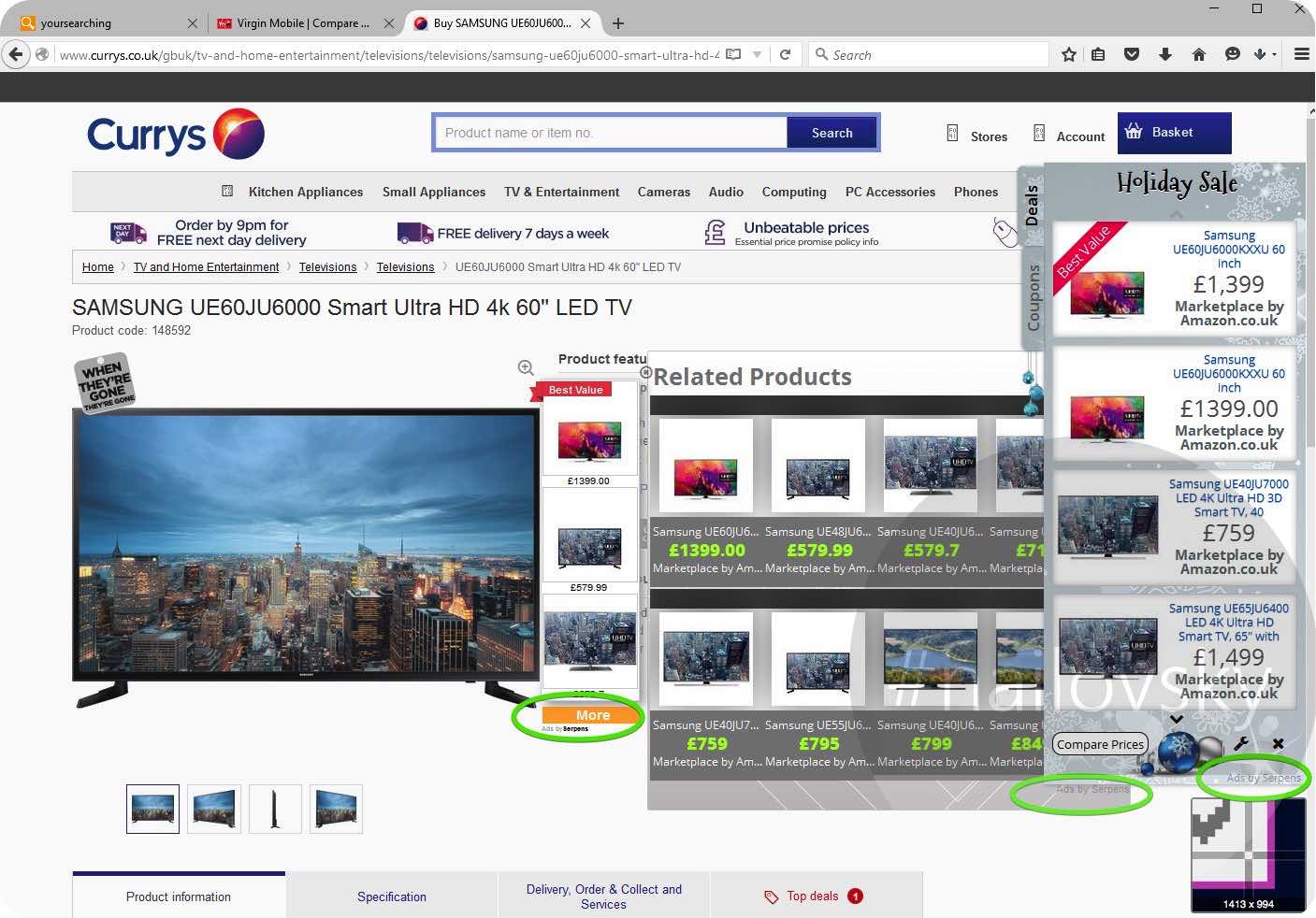Screen dimensions: 1316x918
Task: Open the reader view icon in address bar
Action: coord(733,55)
